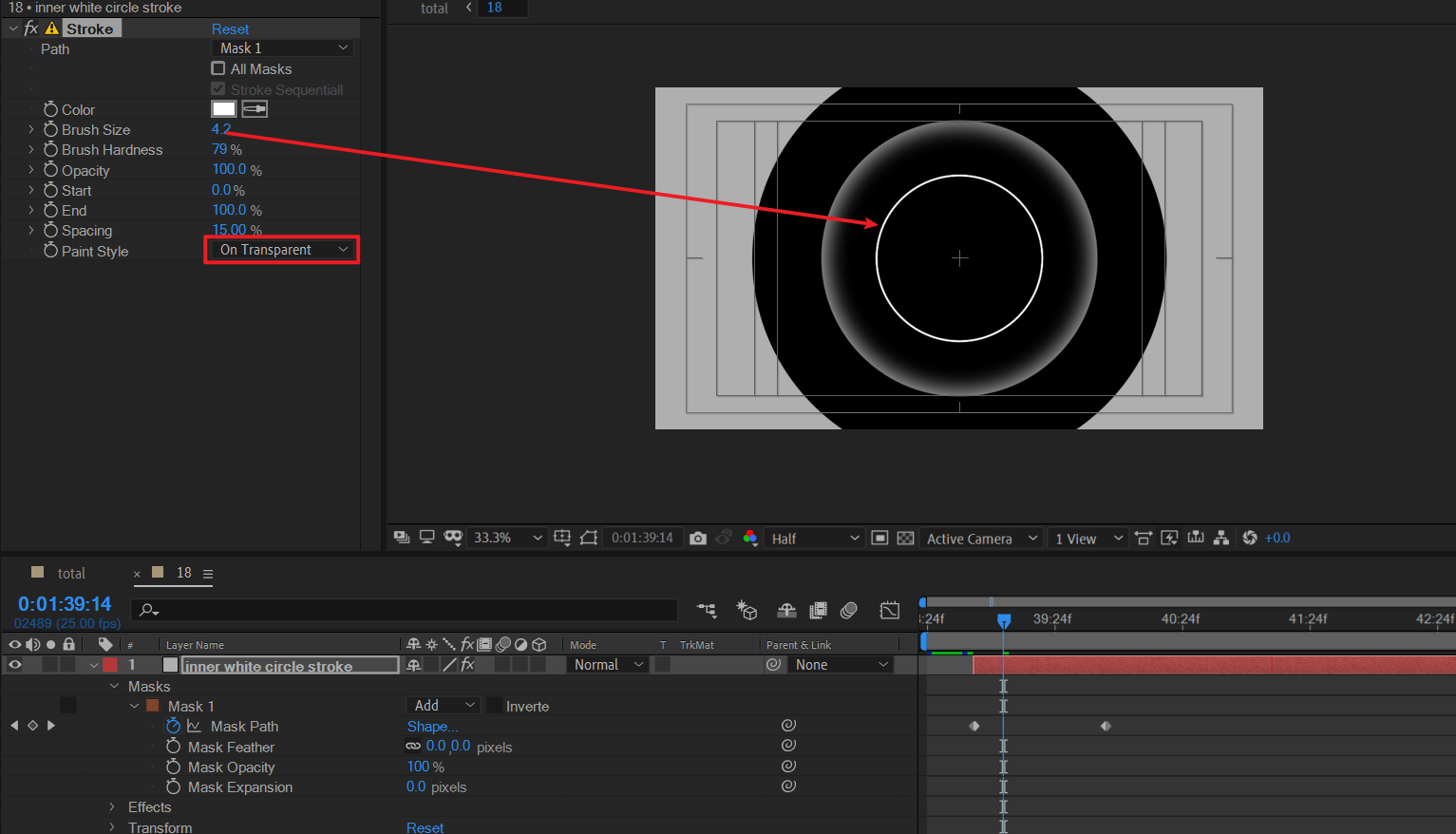The width and height of the screenshot is (1456, 834).
Task: Open the Normal blending mode dropdown
Action: click(608, 665)
